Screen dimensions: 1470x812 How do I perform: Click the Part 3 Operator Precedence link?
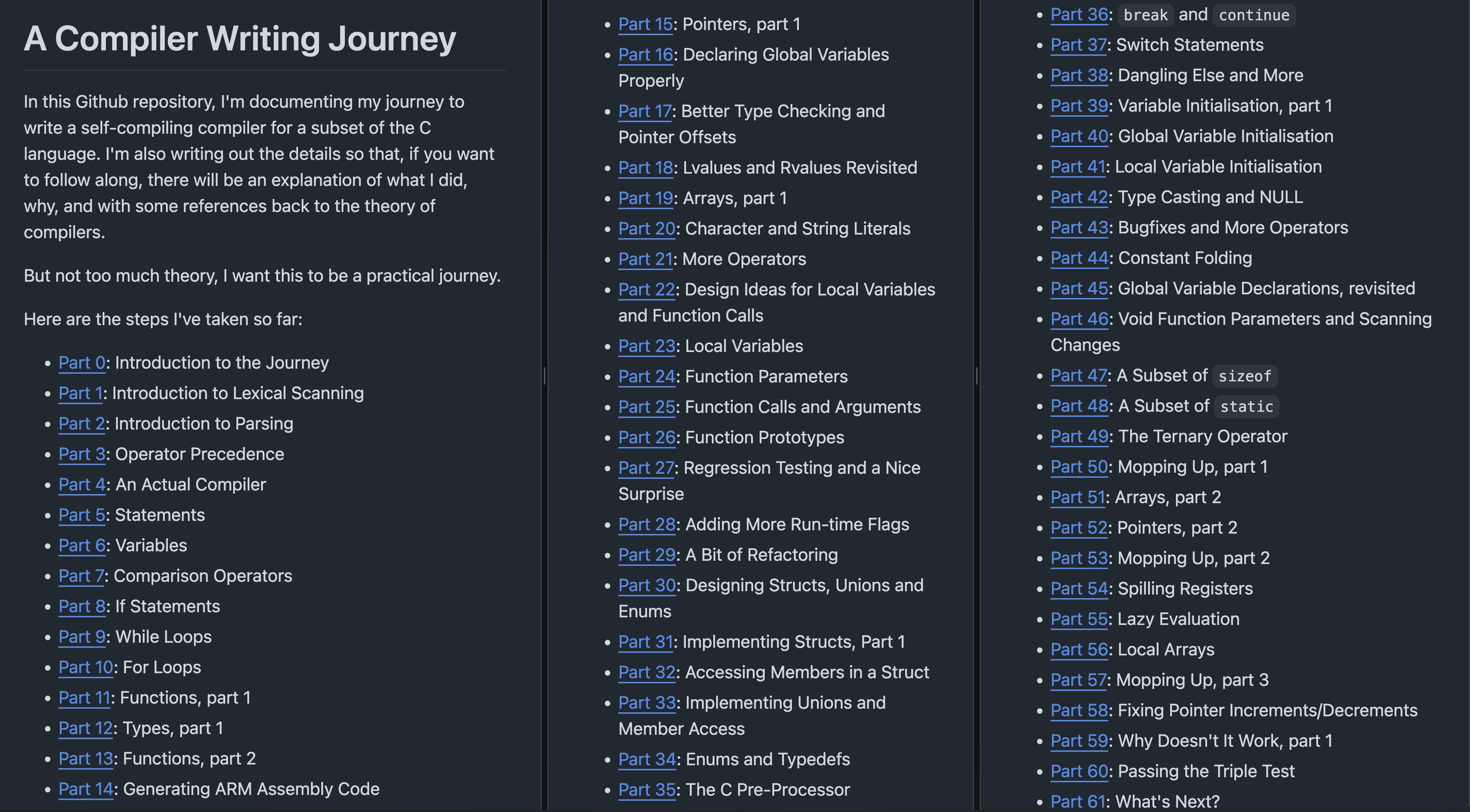(x=82, y=454)
